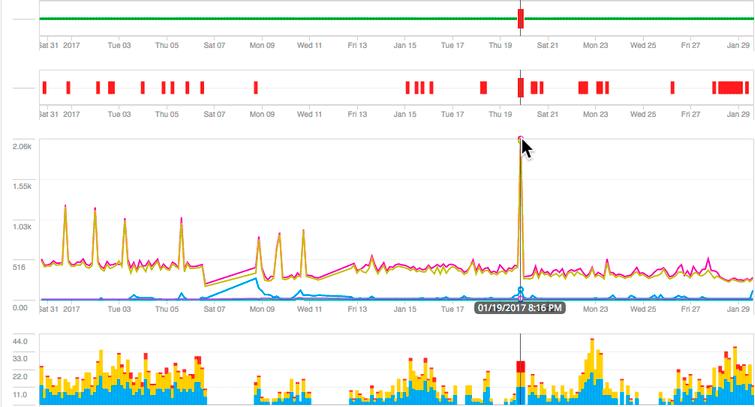The width and height of the screenshot is (755, 407).
Task: Click the red segment of the Jan 19 stacked bar
Action: tap(521, 367)
